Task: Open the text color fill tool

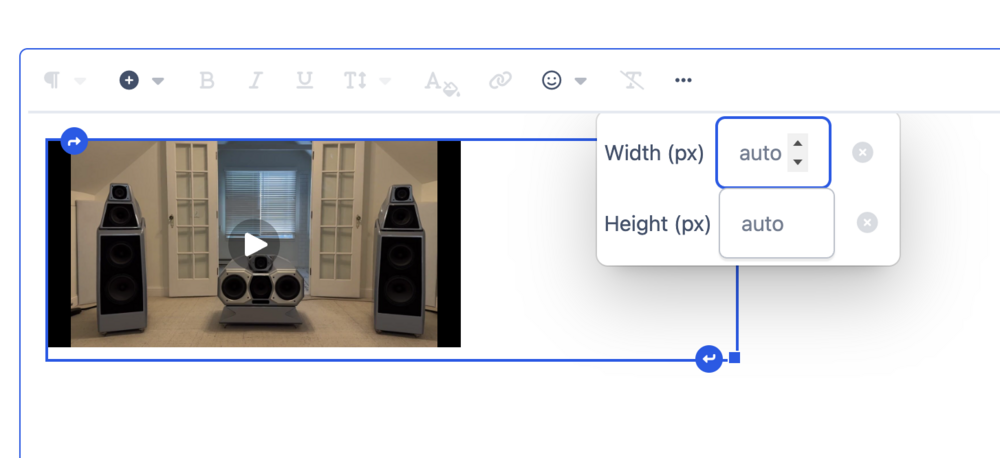Action: 443,83
